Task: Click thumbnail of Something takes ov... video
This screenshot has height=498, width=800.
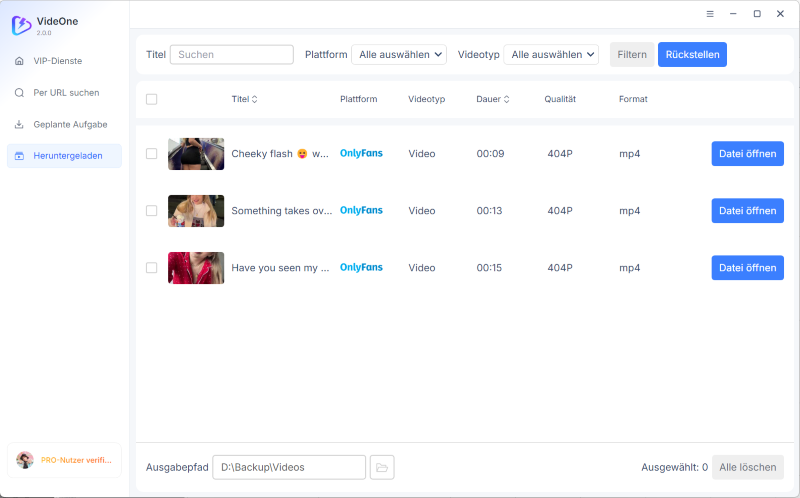Action: 196,211
